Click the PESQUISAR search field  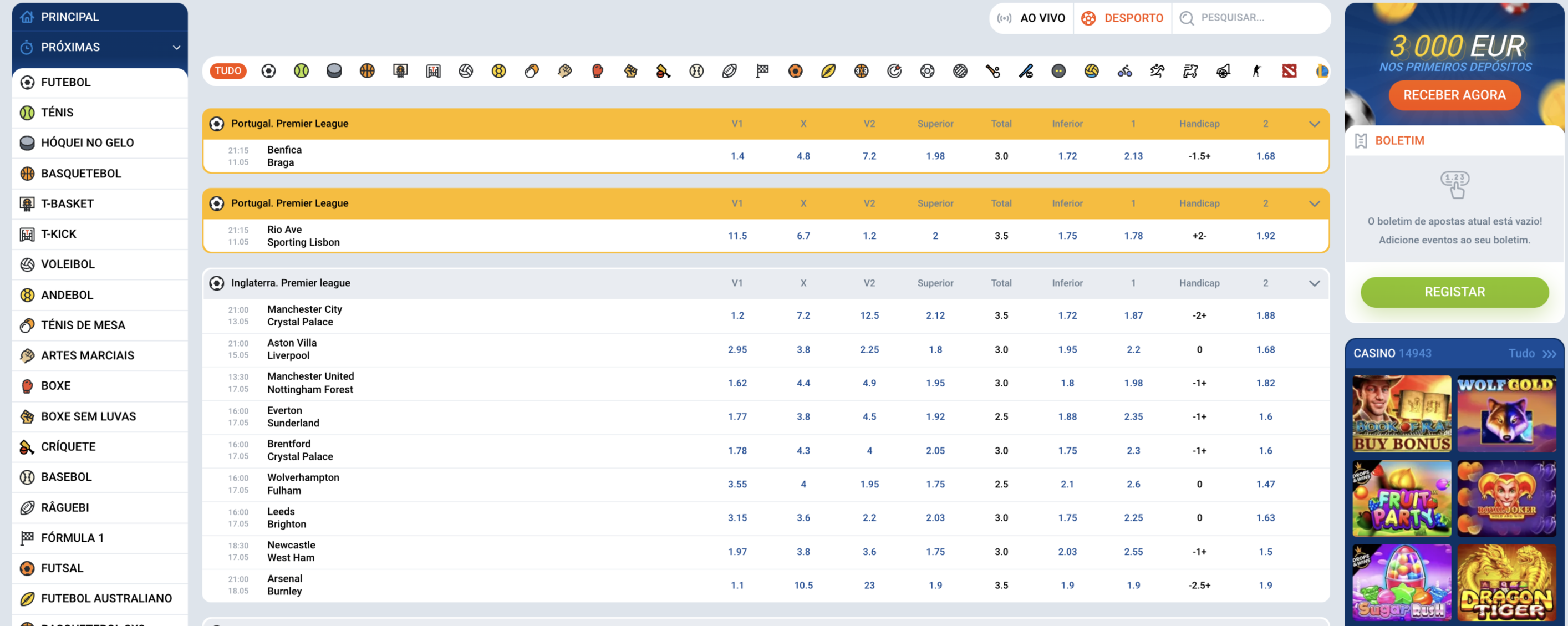(1251, 18)
